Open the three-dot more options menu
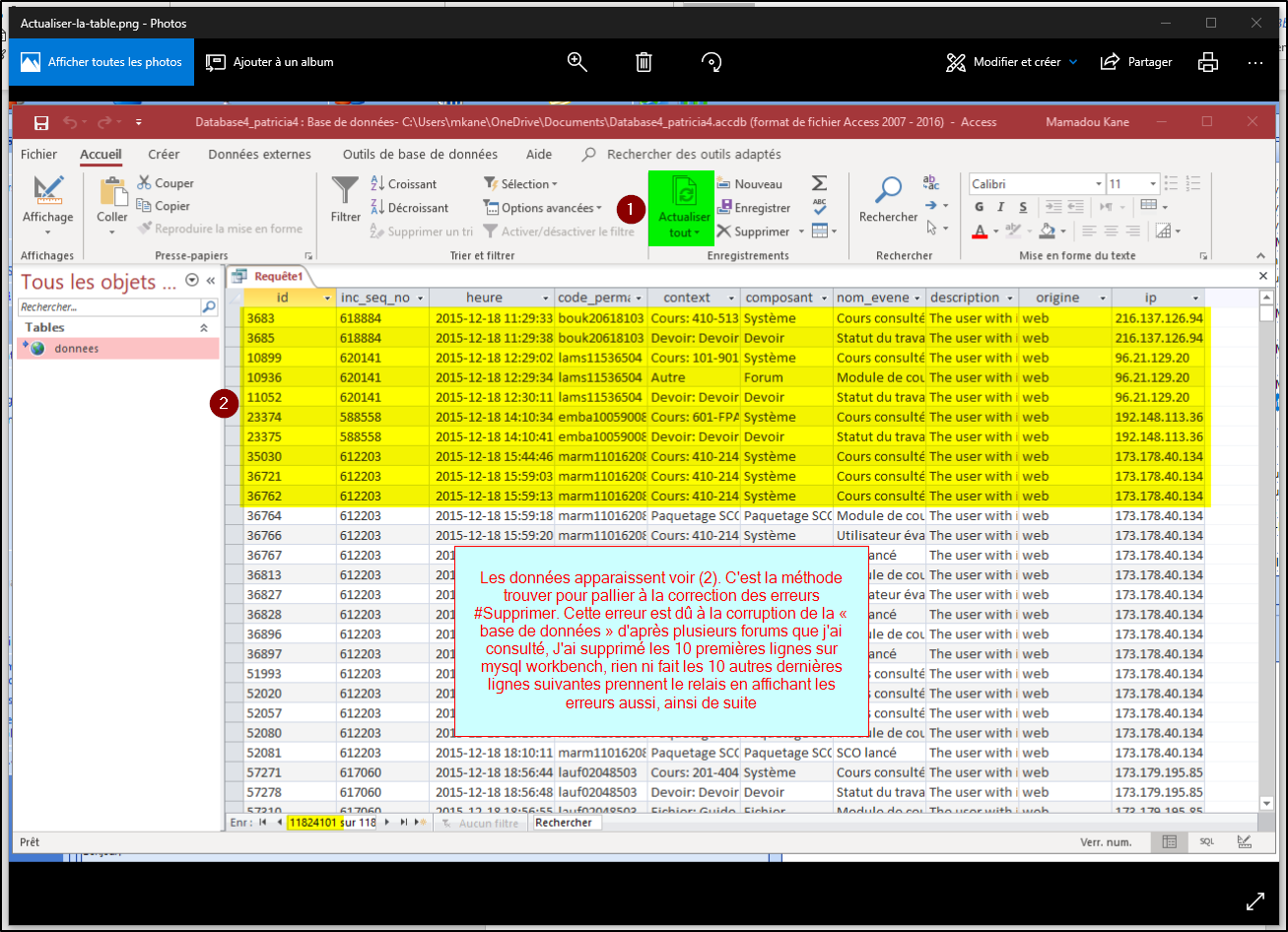Screen dimensions: 1288x932 (1254, 62)
